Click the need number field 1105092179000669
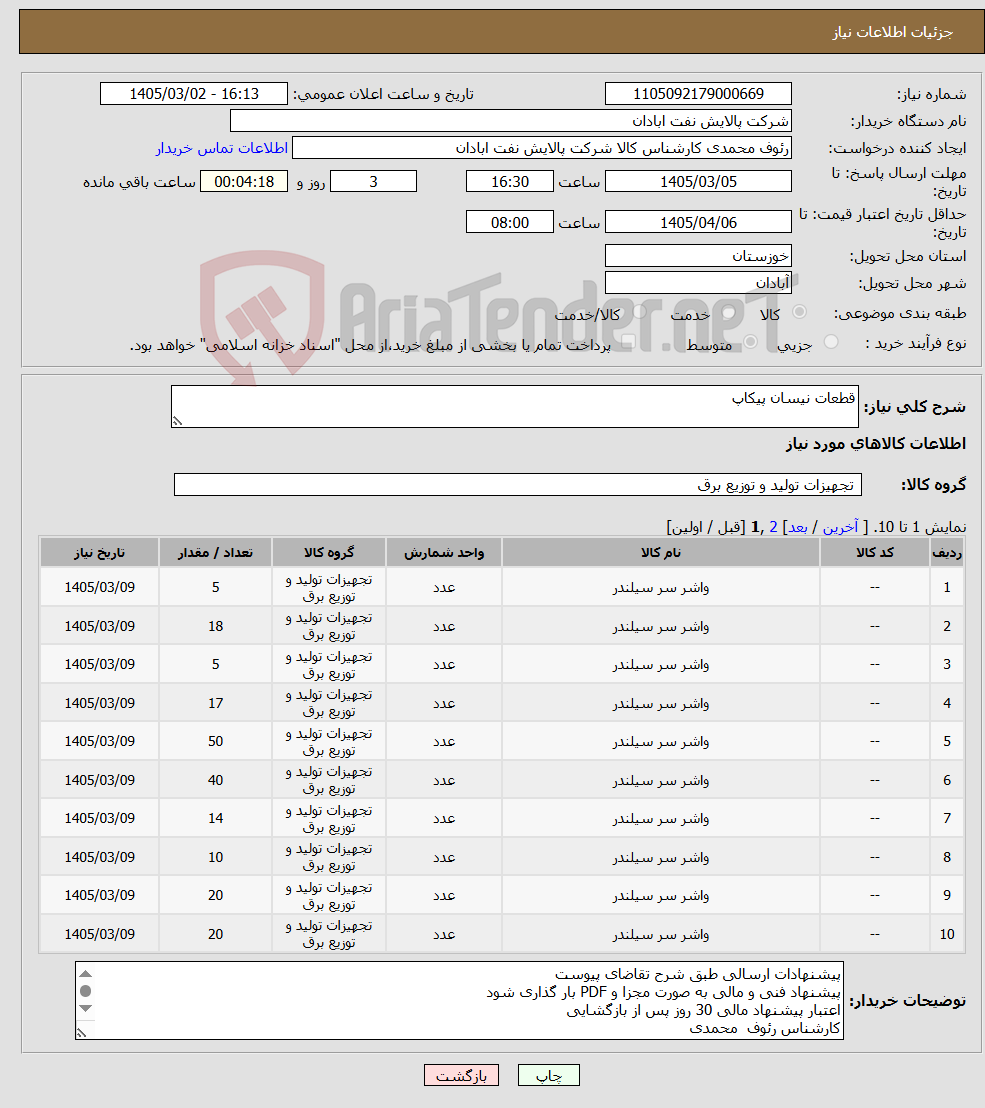Viewport: 985px width, 1108px height. pos(698,94)
